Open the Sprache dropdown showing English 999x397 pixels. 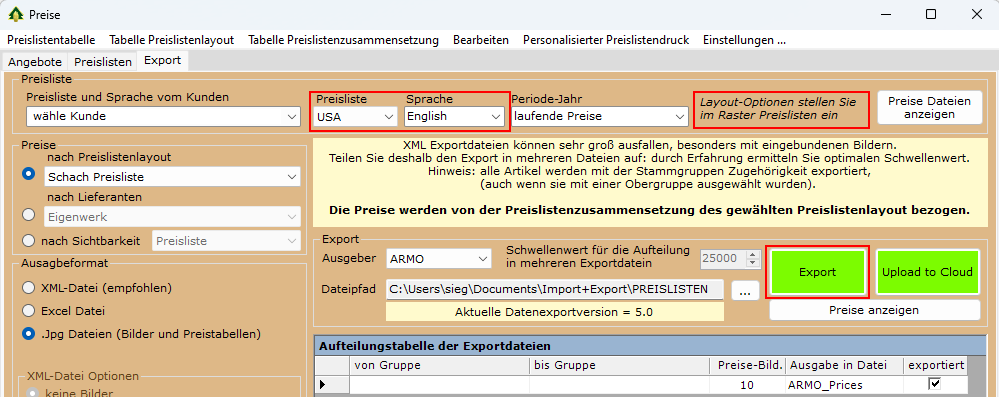click(x=454, y=117)
